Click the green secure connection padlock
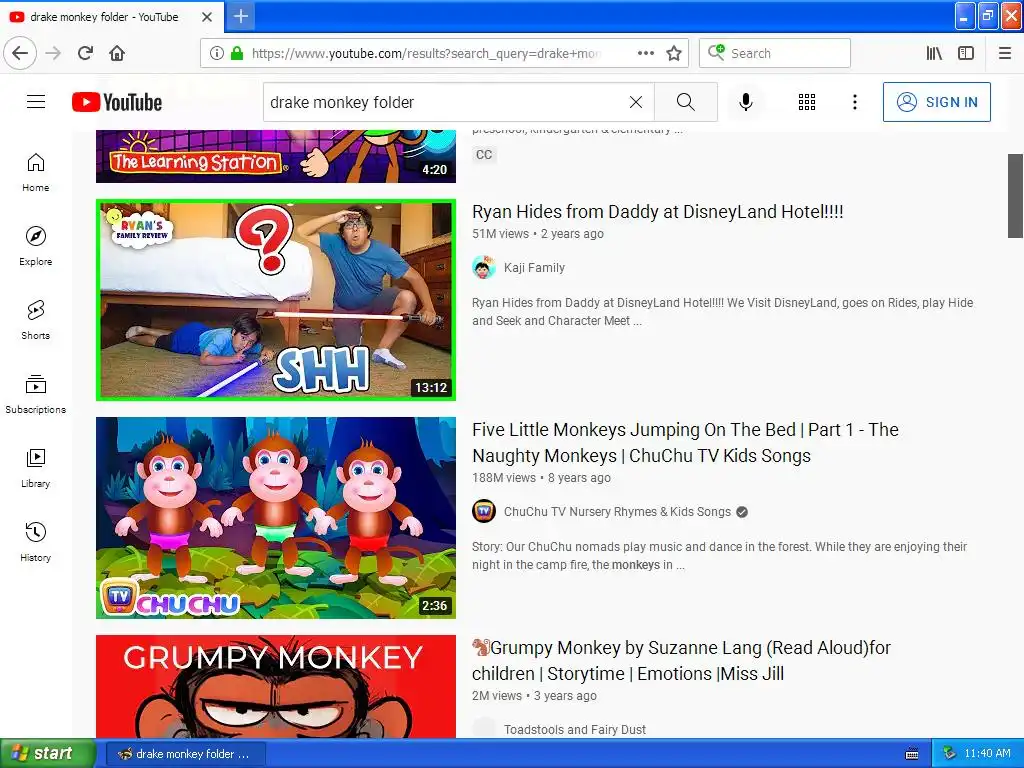The image size is (1024, 768). click(236, 53)
